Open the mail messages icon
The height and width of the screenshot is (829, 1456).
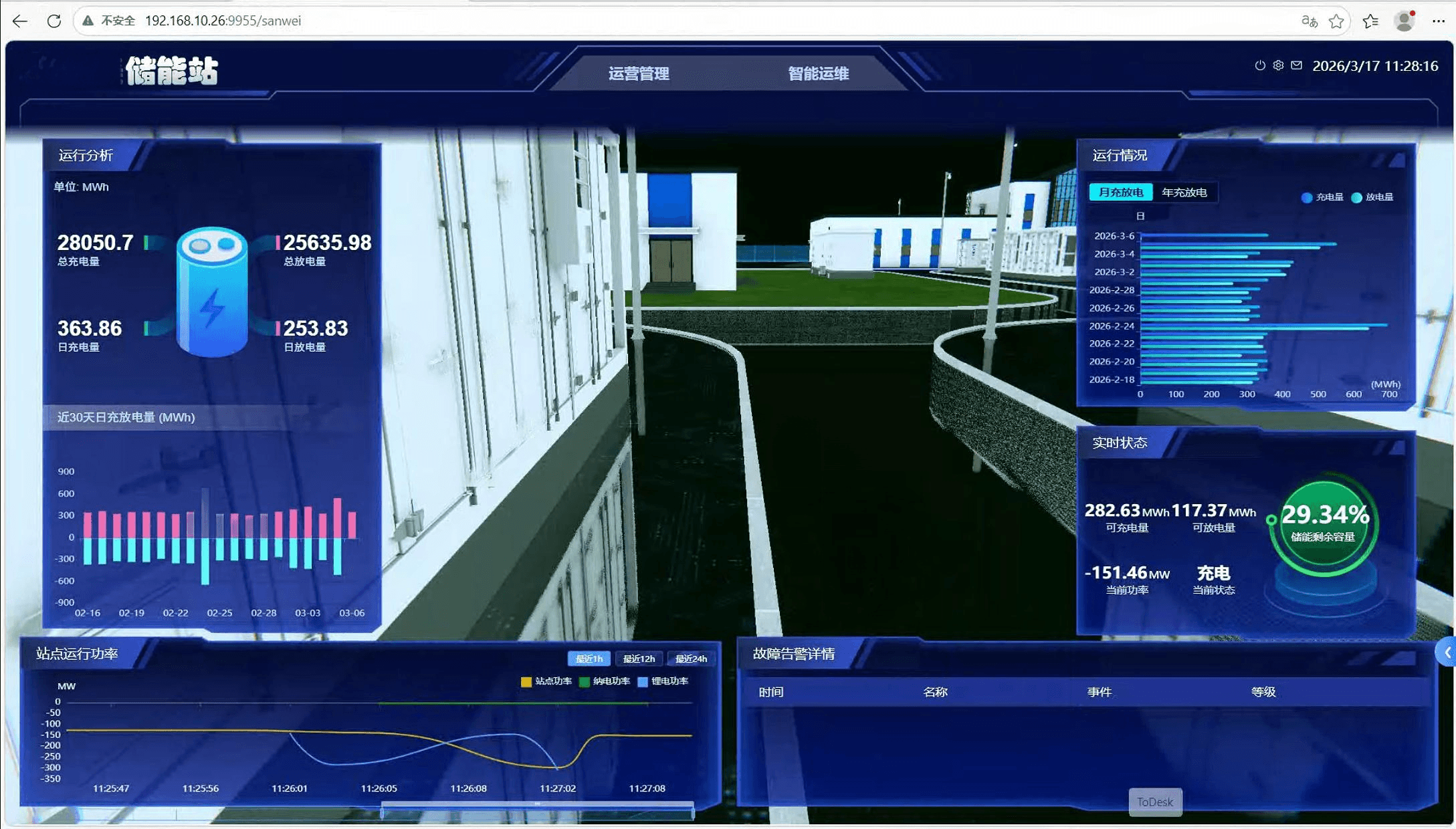pos(1296,66)
